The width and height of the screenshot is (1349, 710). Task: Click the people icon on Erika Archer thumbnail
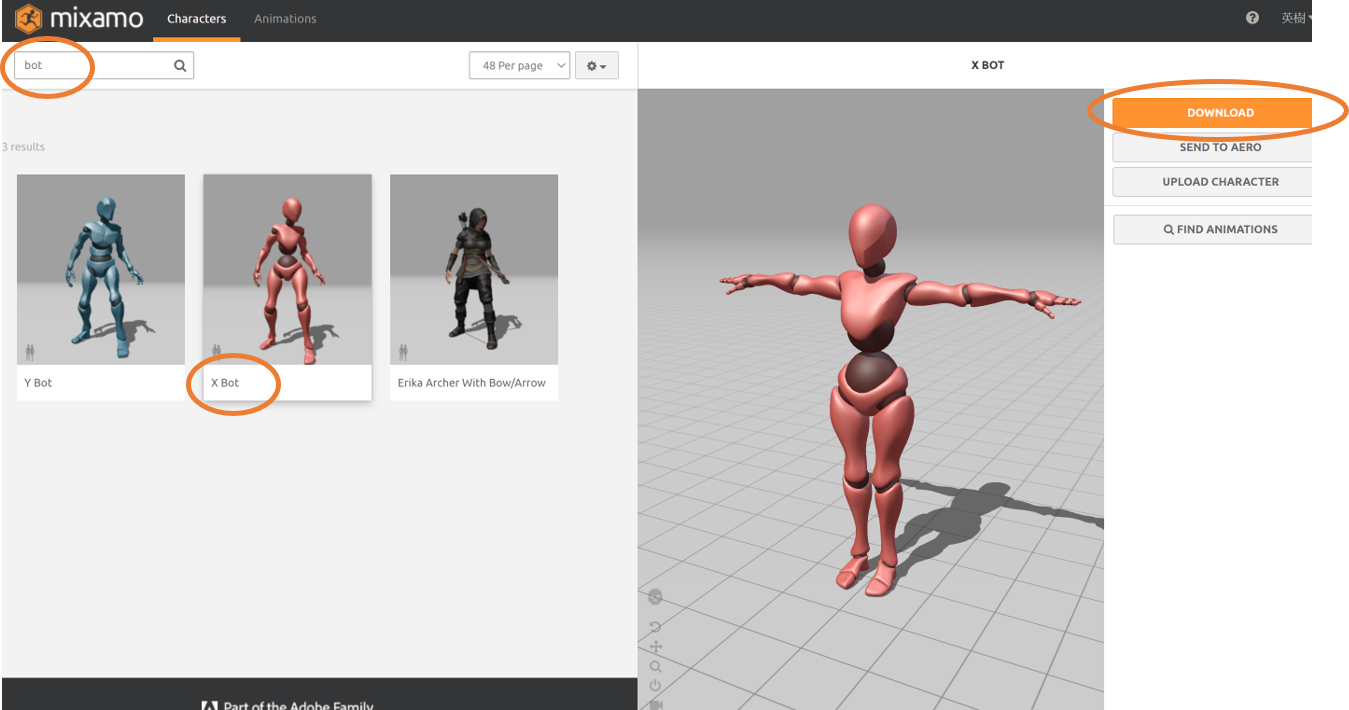(x=403, y=352)
